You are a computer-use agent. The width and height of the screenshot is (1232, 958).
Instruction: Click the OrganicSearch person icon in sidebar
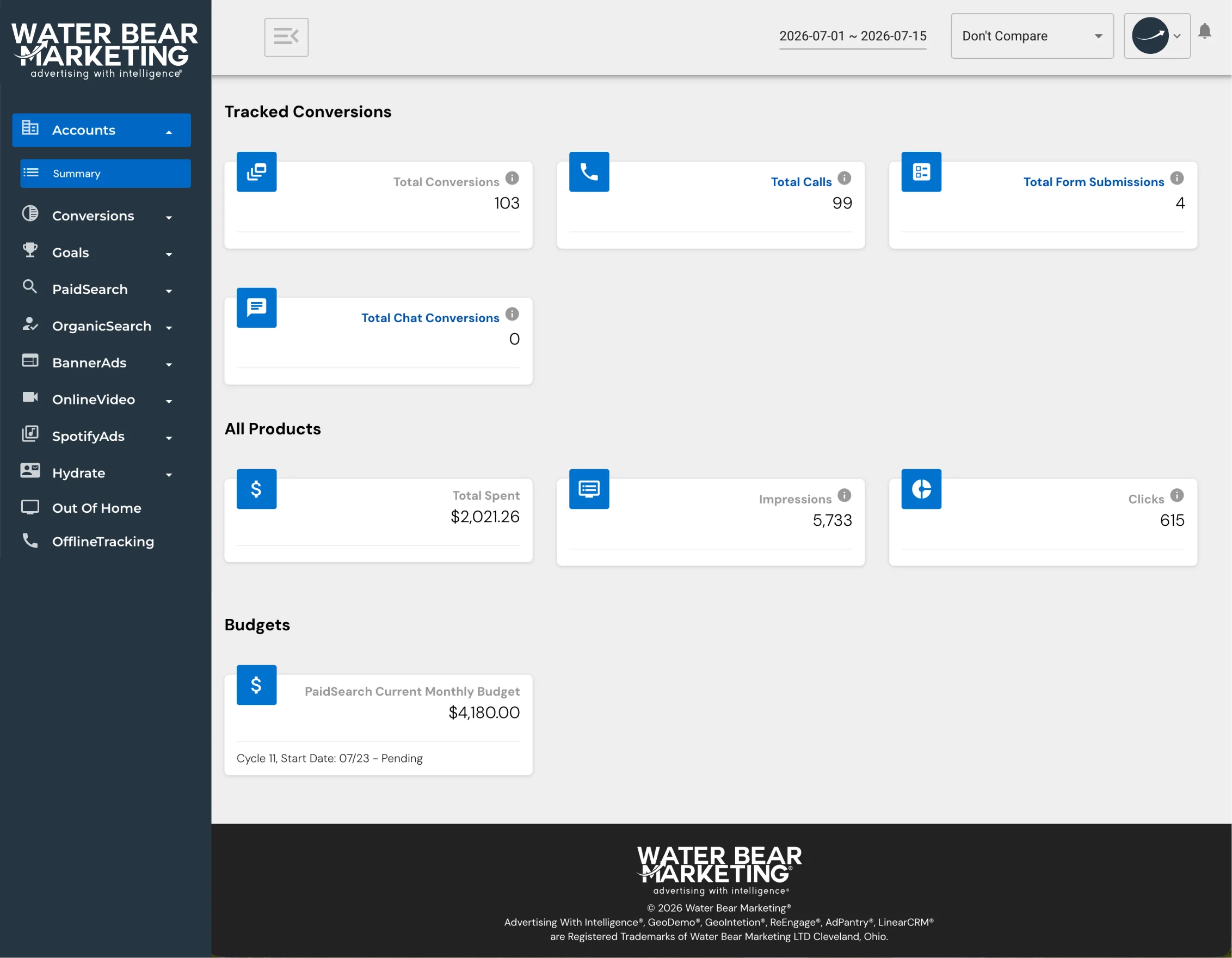point(30,324)
